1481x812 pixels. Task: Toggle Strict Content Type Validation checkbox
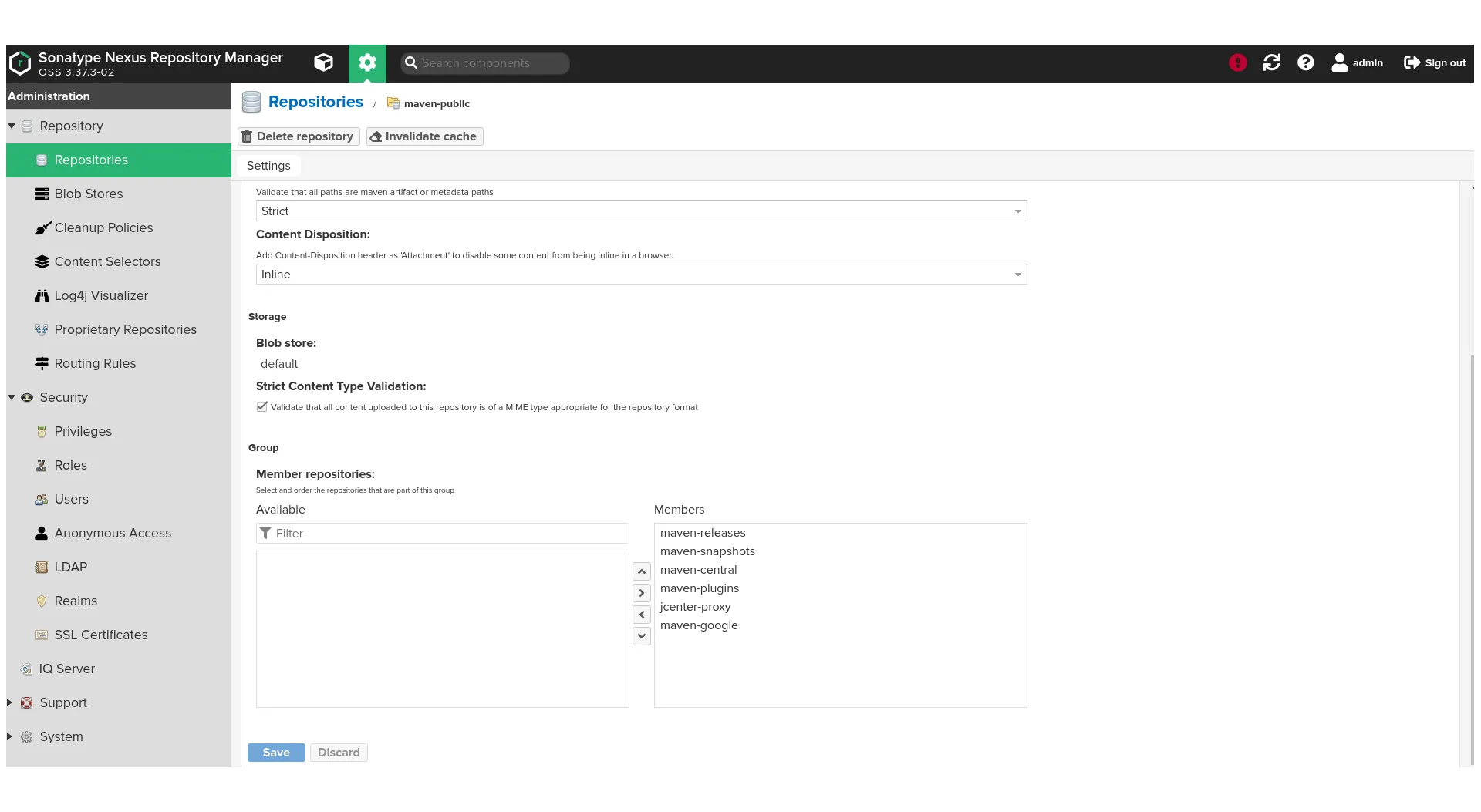coord(262,407)
